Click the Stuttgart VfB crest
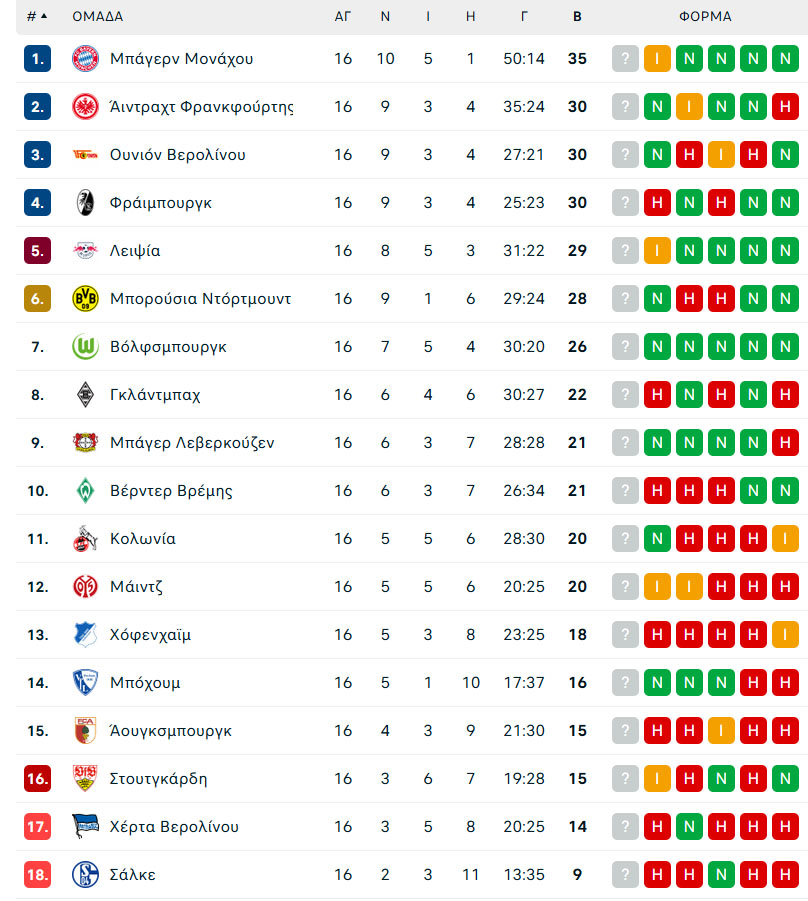The image size is (808, 901). (x=85, y=779)
